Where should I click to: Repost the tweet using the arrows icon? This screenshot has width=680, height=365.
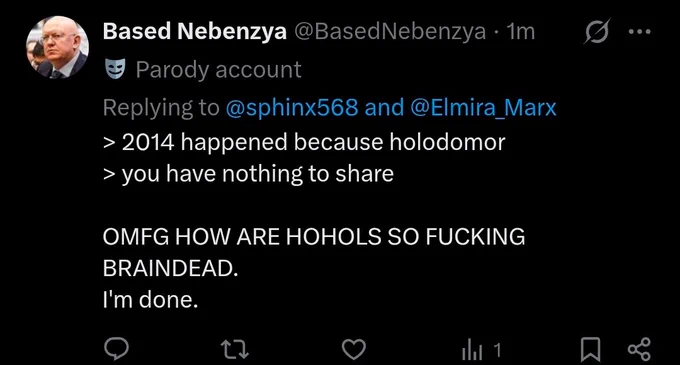point(235,349)
